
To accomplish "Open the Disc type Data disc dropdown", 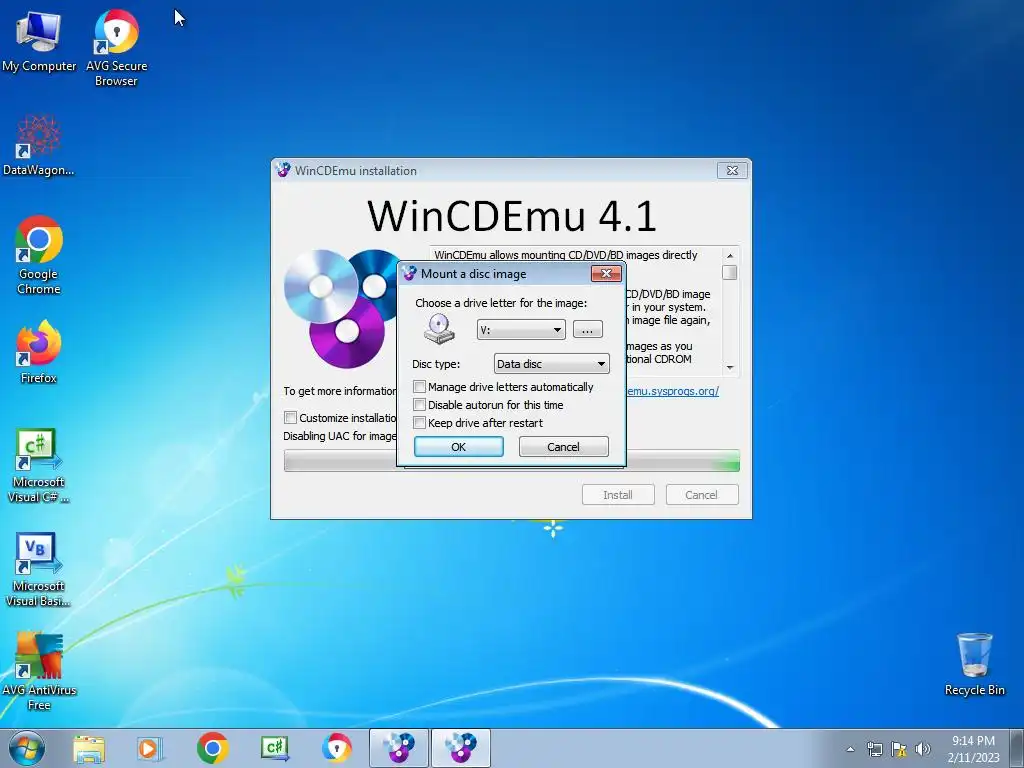I will point(552,364).
